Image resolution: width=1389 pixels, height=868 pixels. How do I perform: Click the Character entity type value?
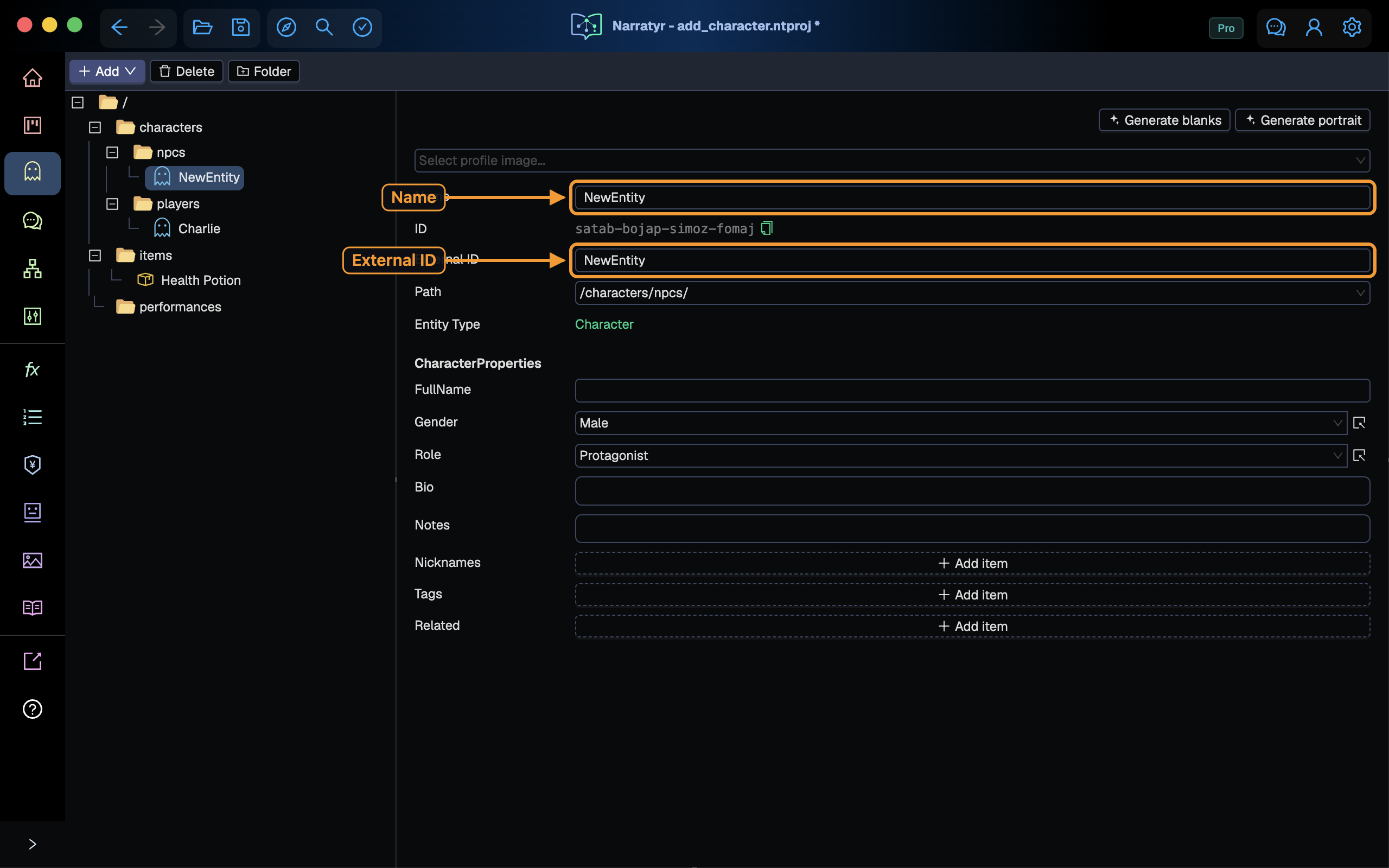pyautogui.click(x=604, y=324)
